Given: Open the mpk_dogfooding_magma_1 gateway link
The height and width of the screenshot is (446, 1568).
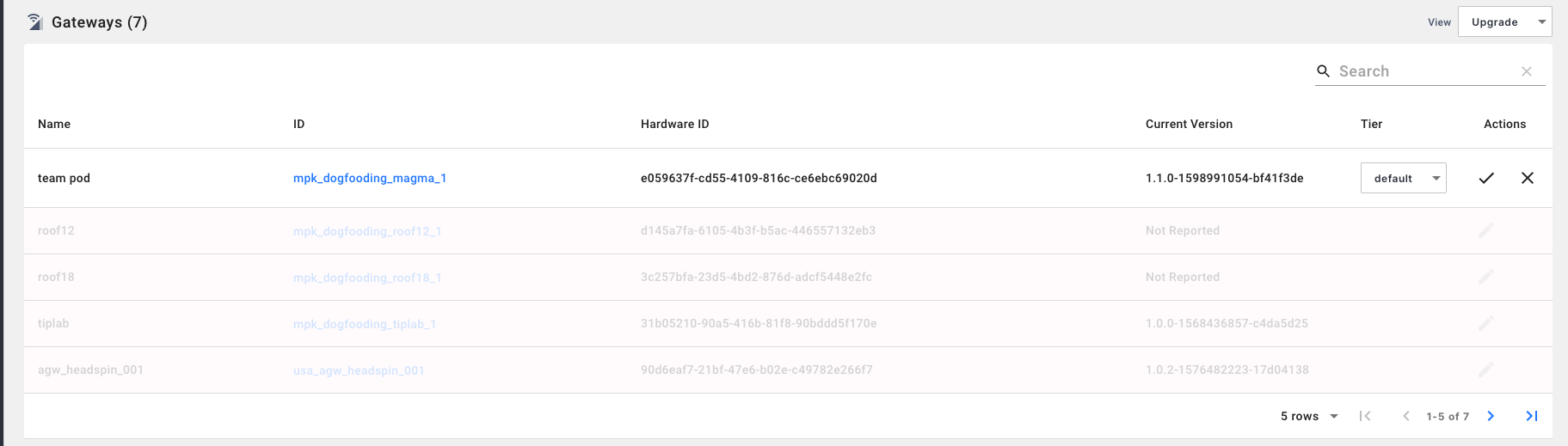Looking at the screenshot, I should (370, 178).
